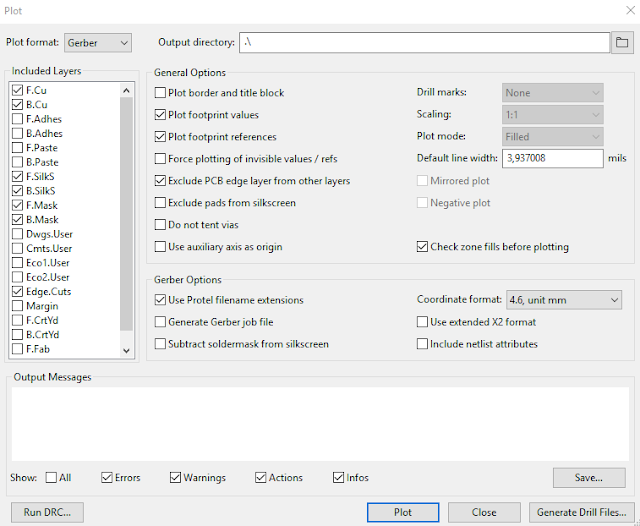This screenshot has height=526, width=640.
Task: Toggle the Errors message filter
Action: pyautogui.click(x=107, y=477)
